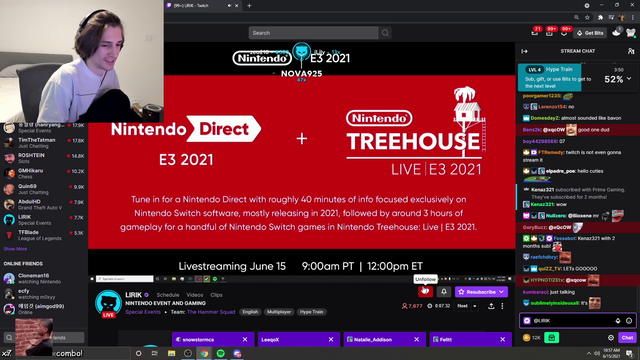Open the whispers icon in top bar
The height and width of the screenshot is (360, 640).
pyautogui.click(x=564, y=33)
